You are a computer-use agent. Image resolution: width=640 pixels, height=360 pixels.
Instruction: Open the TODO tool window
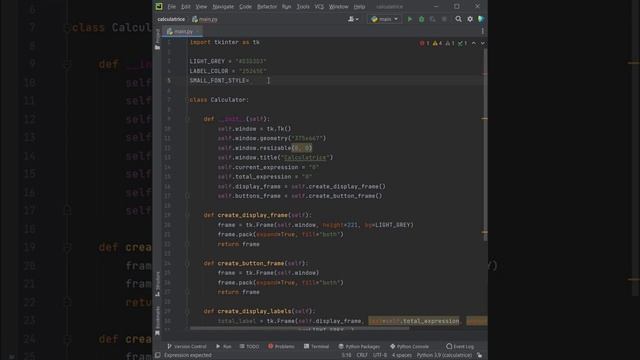pyautogui.click(x=249, y=347)
